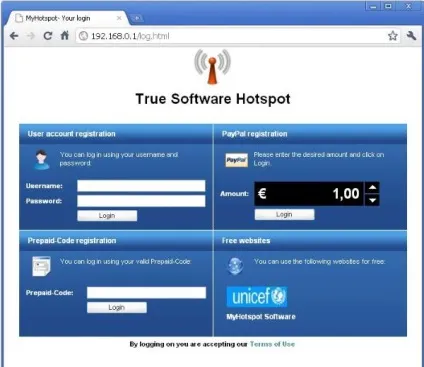Image resolution: width=424 pixels, height=367 pixels.
Task: Click the Prepaid-Code registration header
Action: pos(72,241)
